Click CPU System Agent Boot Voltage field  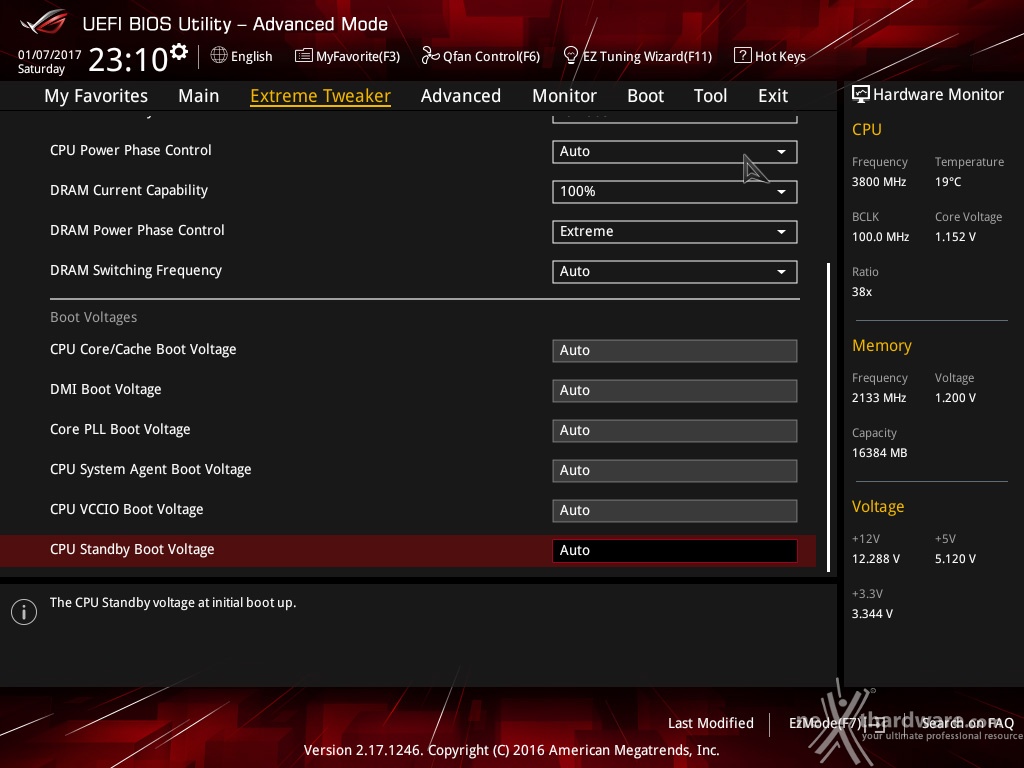(675, 470)
